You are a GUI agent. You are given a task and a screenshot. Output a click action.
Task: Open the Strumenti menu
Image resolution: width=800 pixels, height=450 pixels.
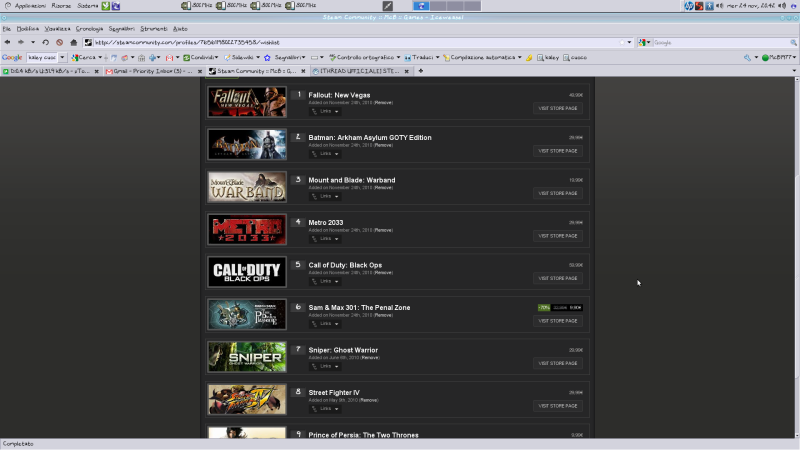(x=154, y=29)
